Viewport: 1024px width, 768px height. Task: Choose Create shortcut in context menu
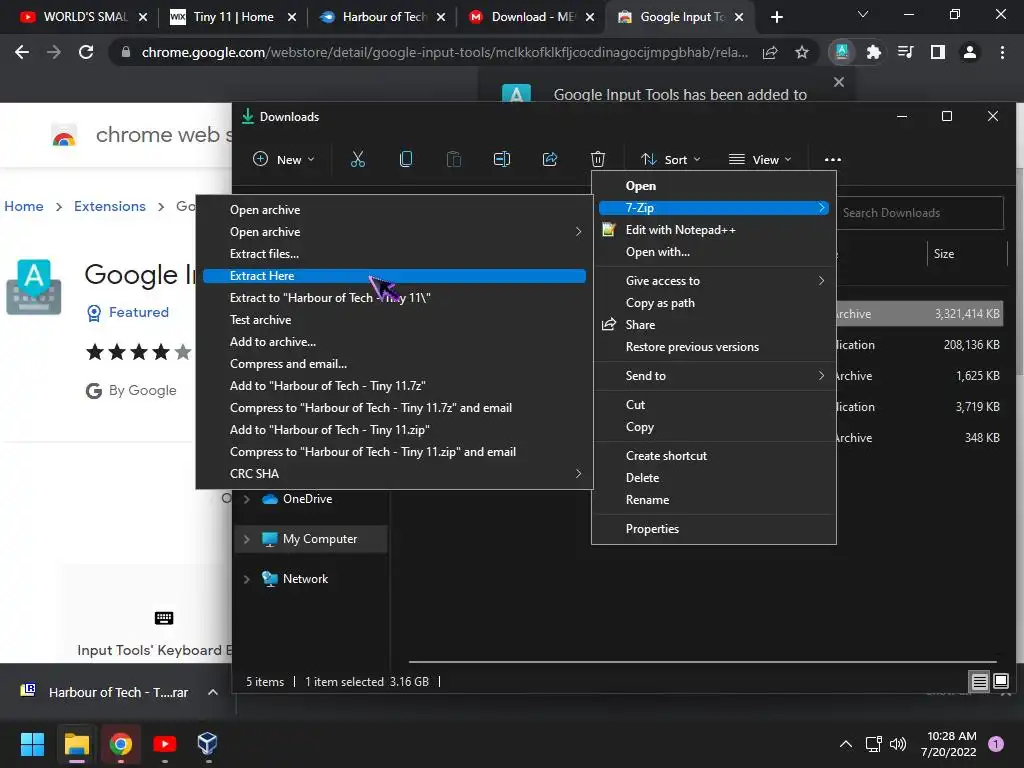pyautogui.click(x=713, y=456)
